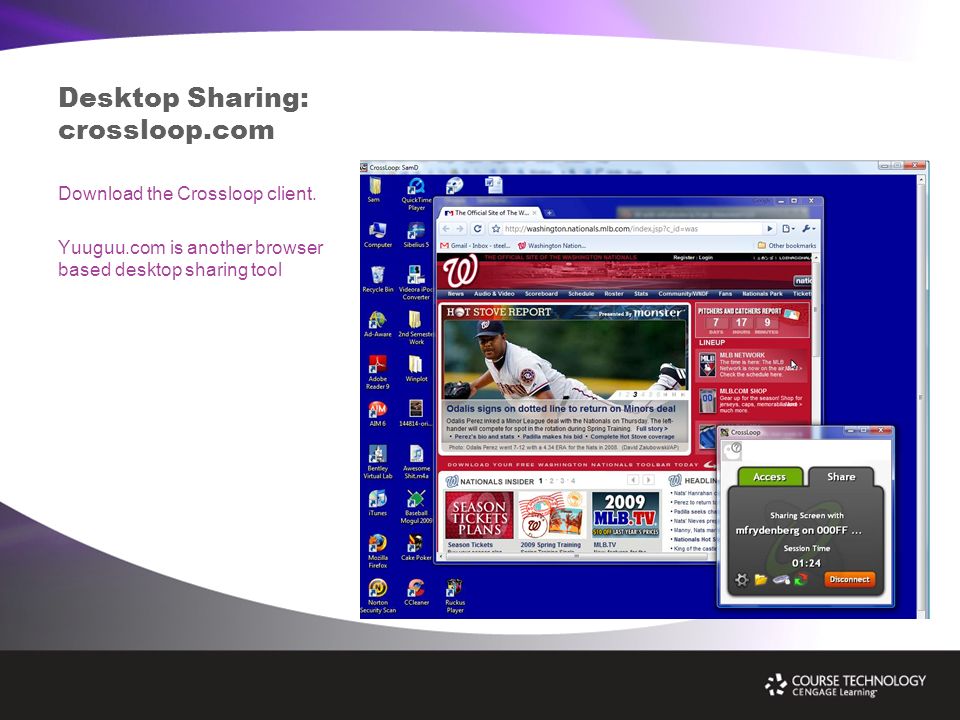Go to next Nationals Insider page arrow
Viewport: 960px width, 720px height.
coord(648,481)
